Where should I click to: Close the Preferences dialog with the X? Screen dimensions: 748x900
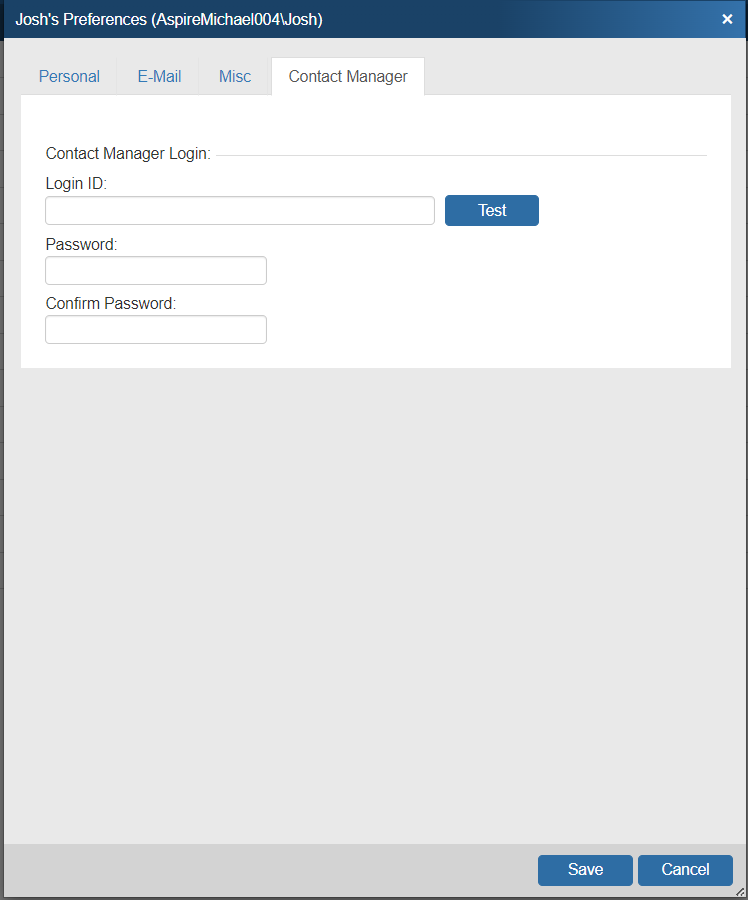(x=727, y=19)
